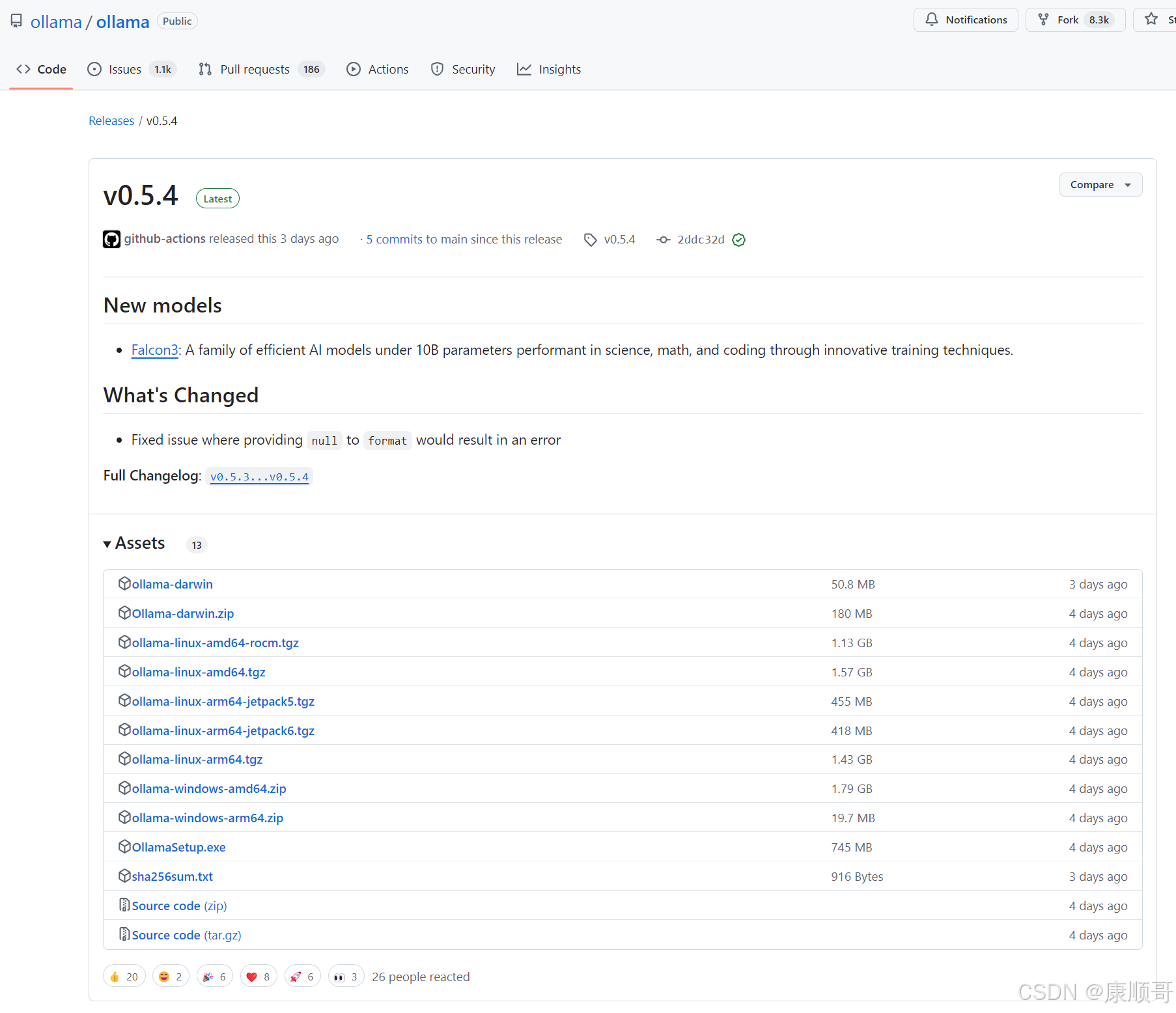Download Ollama-darwin.zip asset

[183, 614]
